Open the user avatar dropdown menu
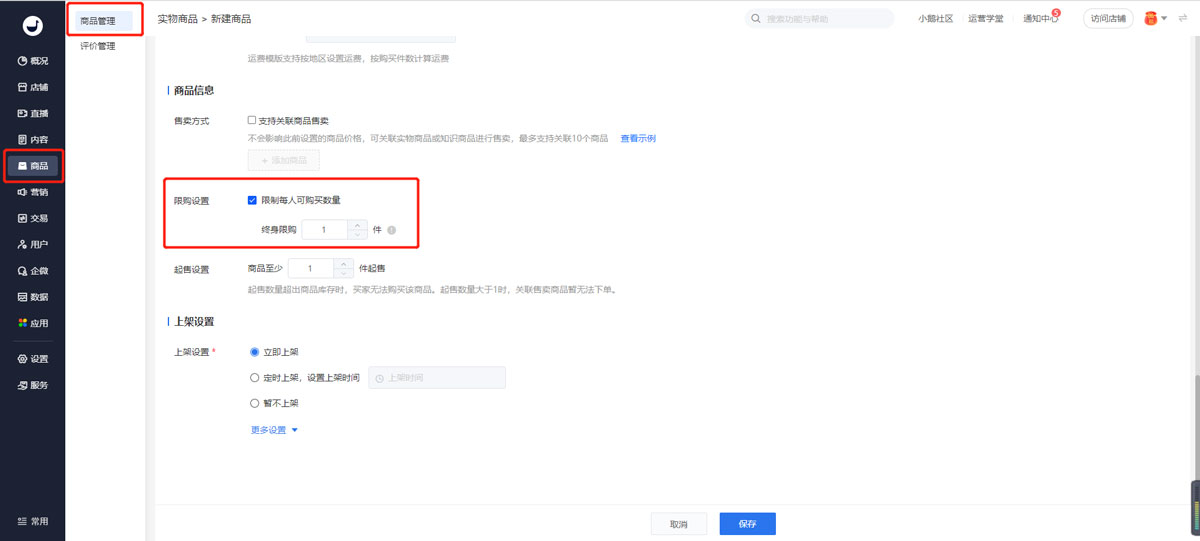 [1156, 19]
